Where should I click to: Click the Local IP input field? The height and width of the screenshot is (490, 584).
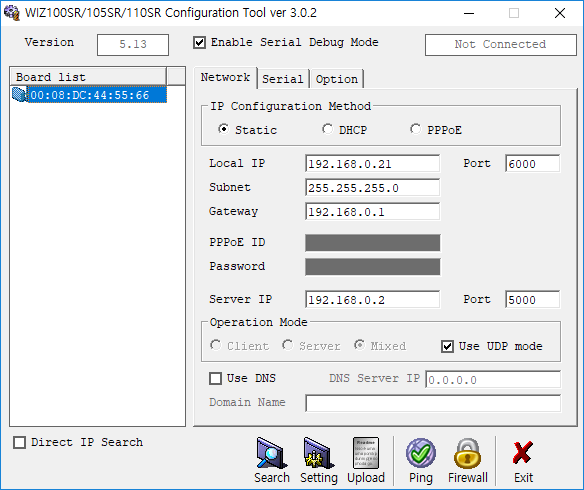tap(372, 164)
